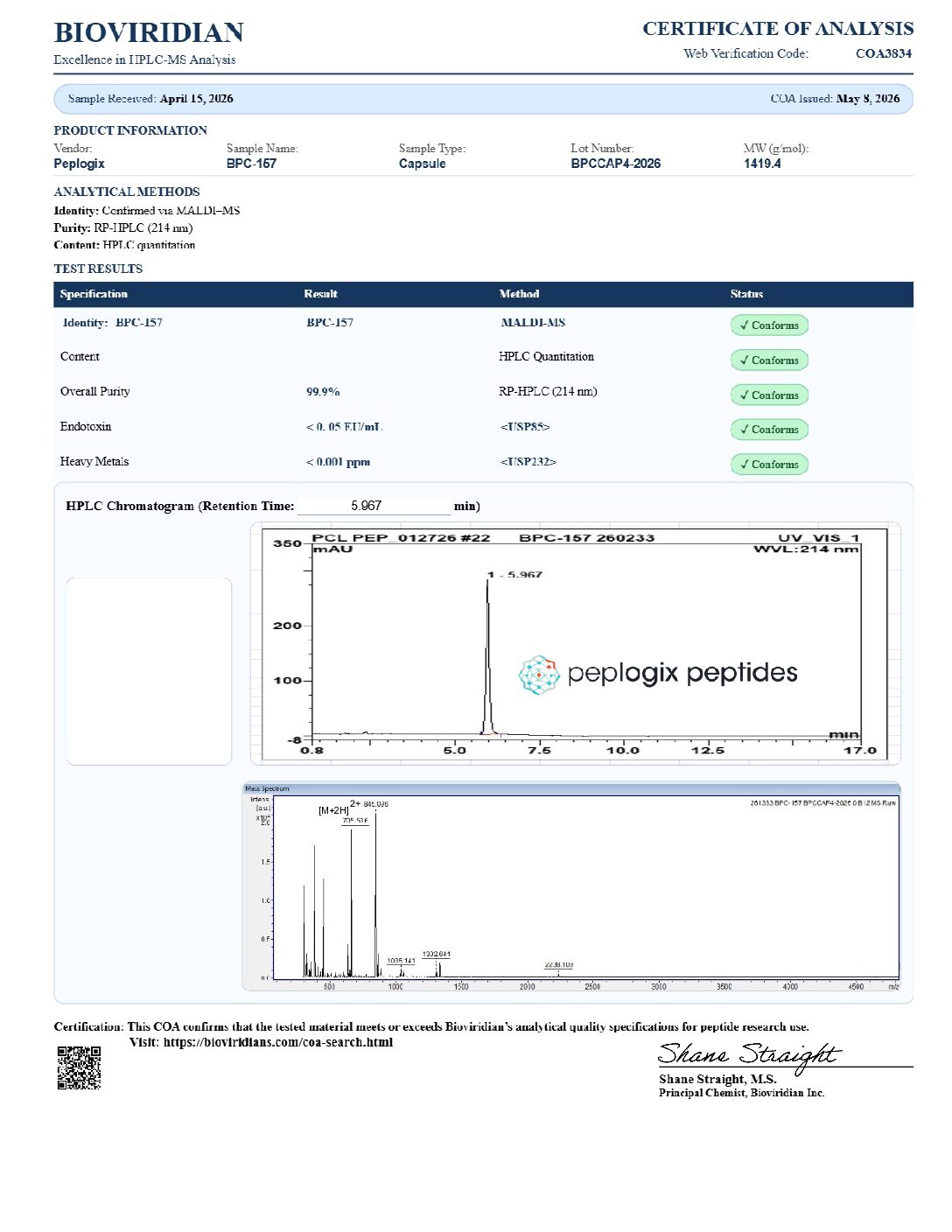Select the HPLC Quantitation method cell

tap(546, 356)
